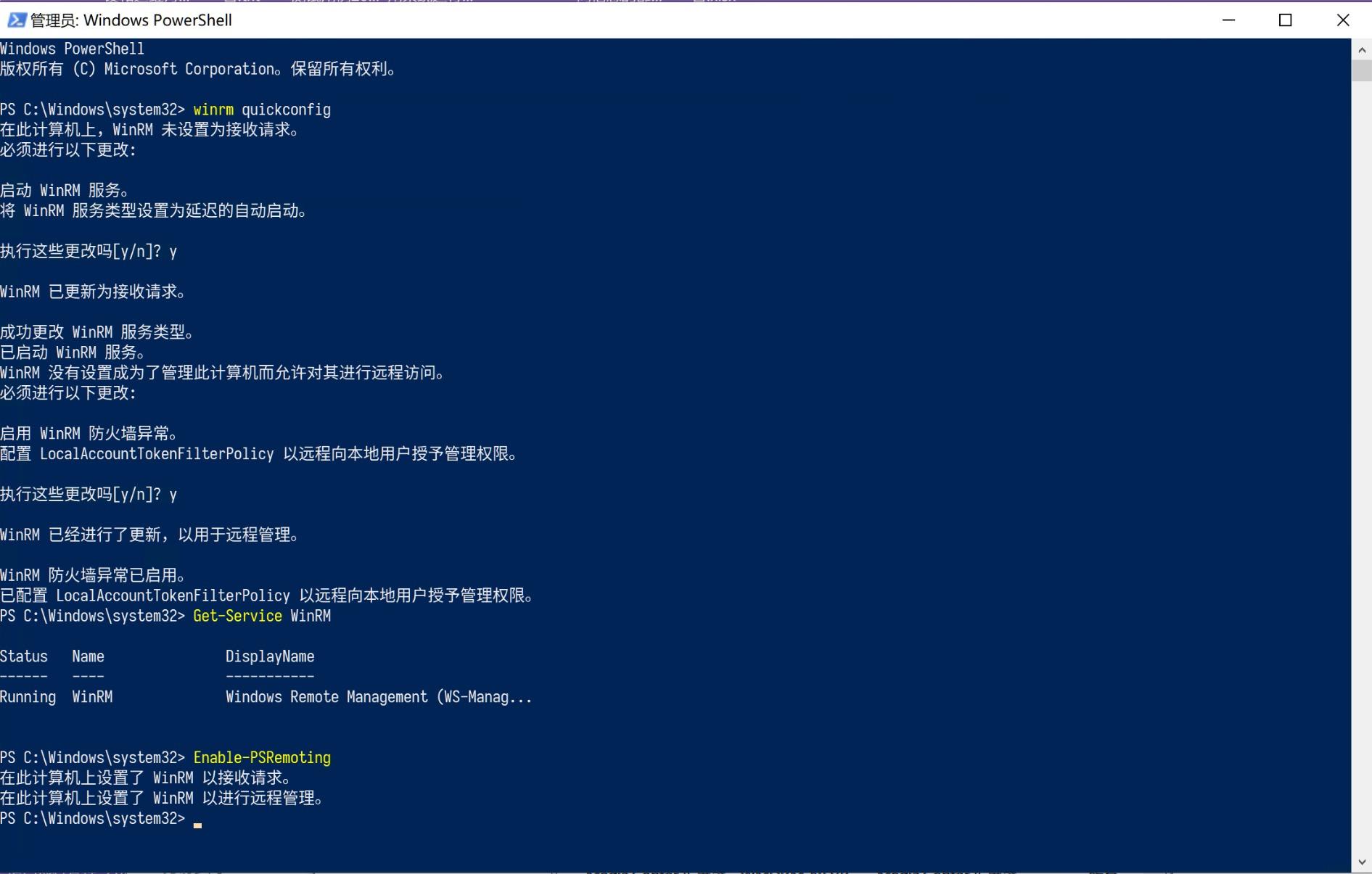Click "已配置 LocalAccountTokenFilterPolicy" line
The image size is (1372, 874).
coord(268,595)
